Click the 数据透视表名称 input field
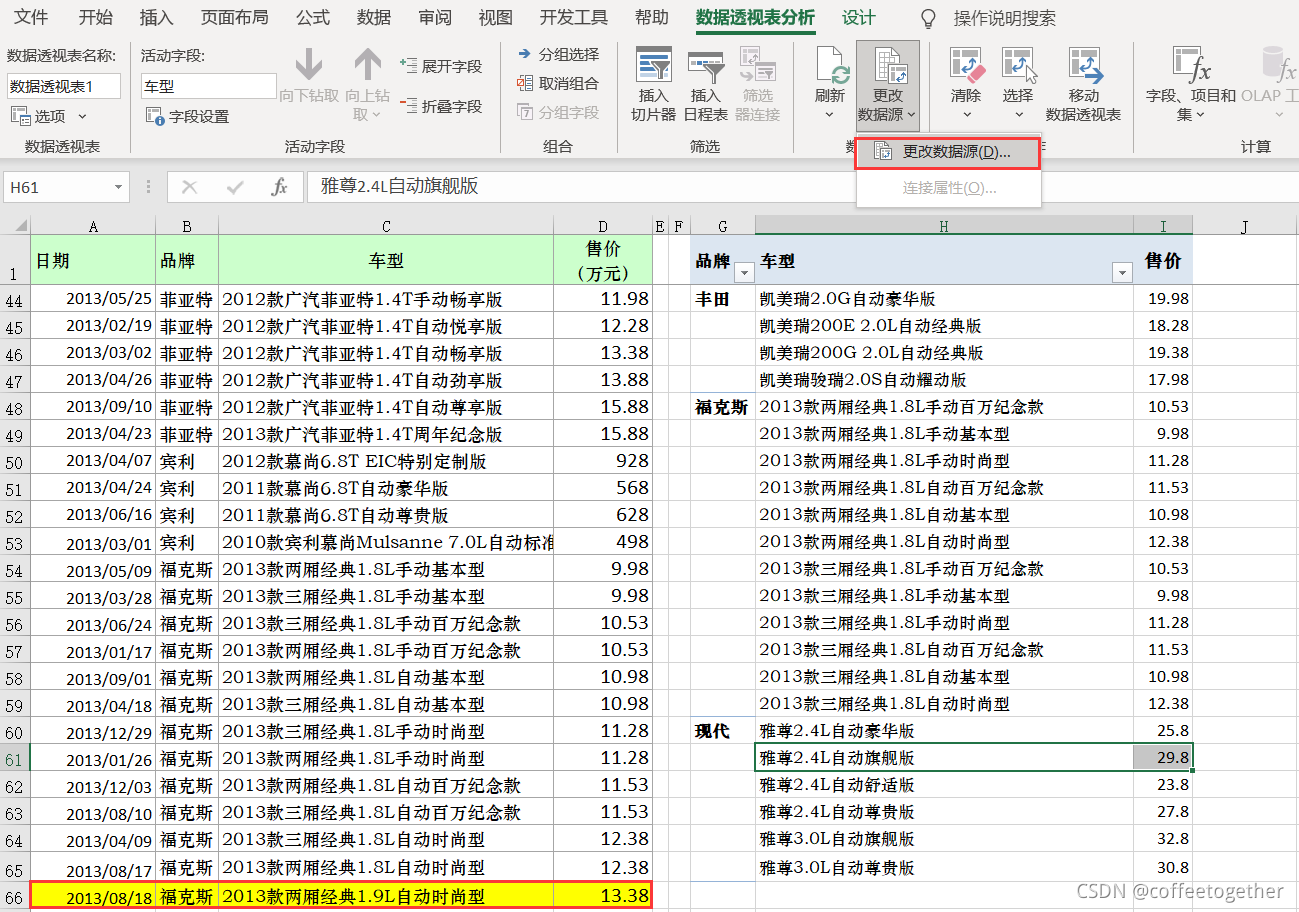This screenshot has width=1299, height=912. (64, 86)
